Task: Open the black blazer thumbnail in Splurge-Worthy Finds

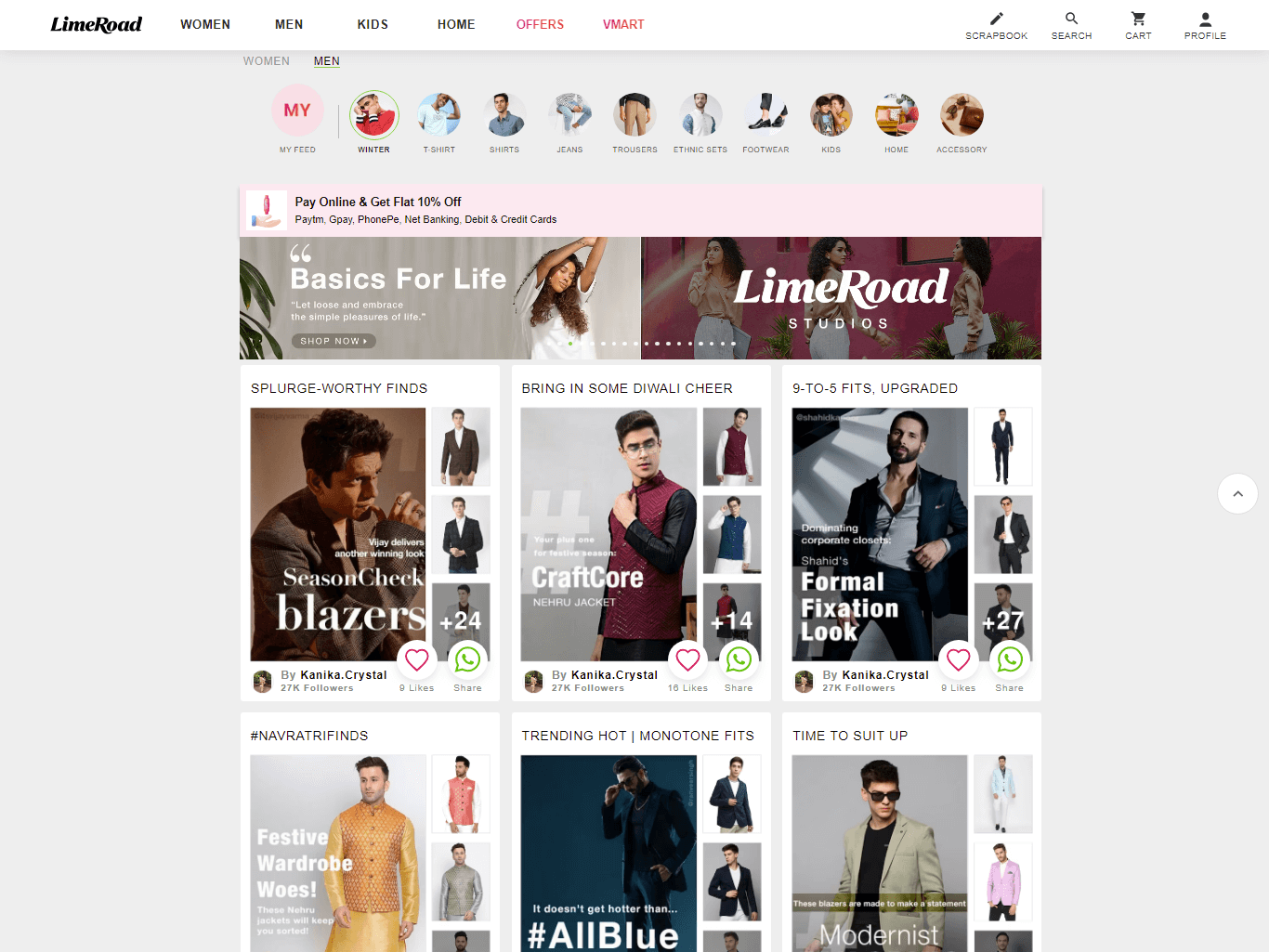Action: tap(461, 534)
